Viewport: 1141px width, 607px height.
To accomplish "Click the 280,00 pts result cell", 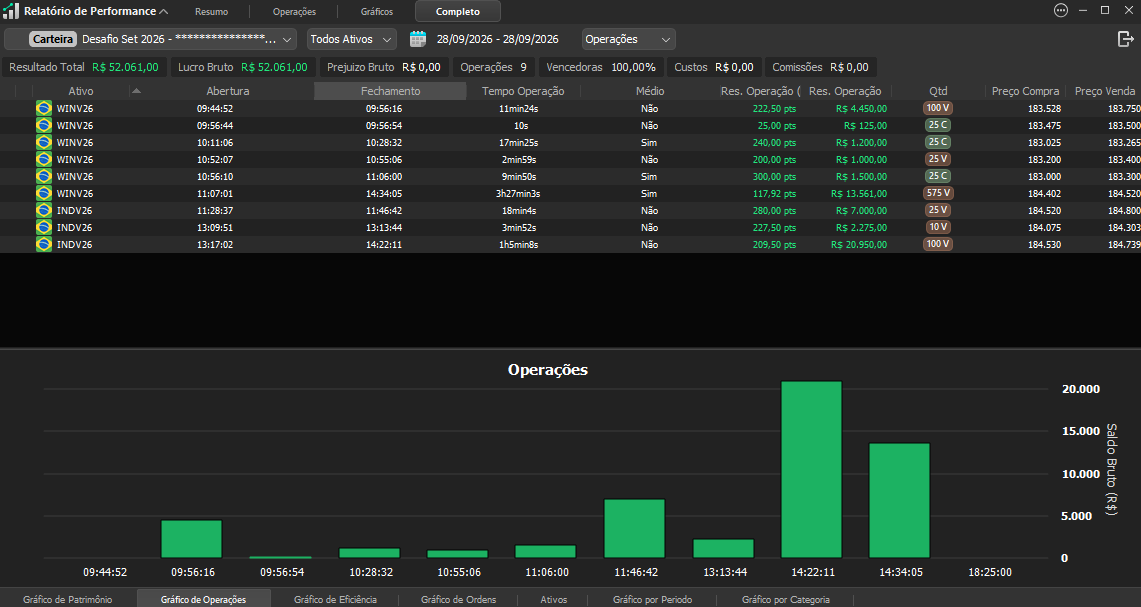I will pos(774,210).
